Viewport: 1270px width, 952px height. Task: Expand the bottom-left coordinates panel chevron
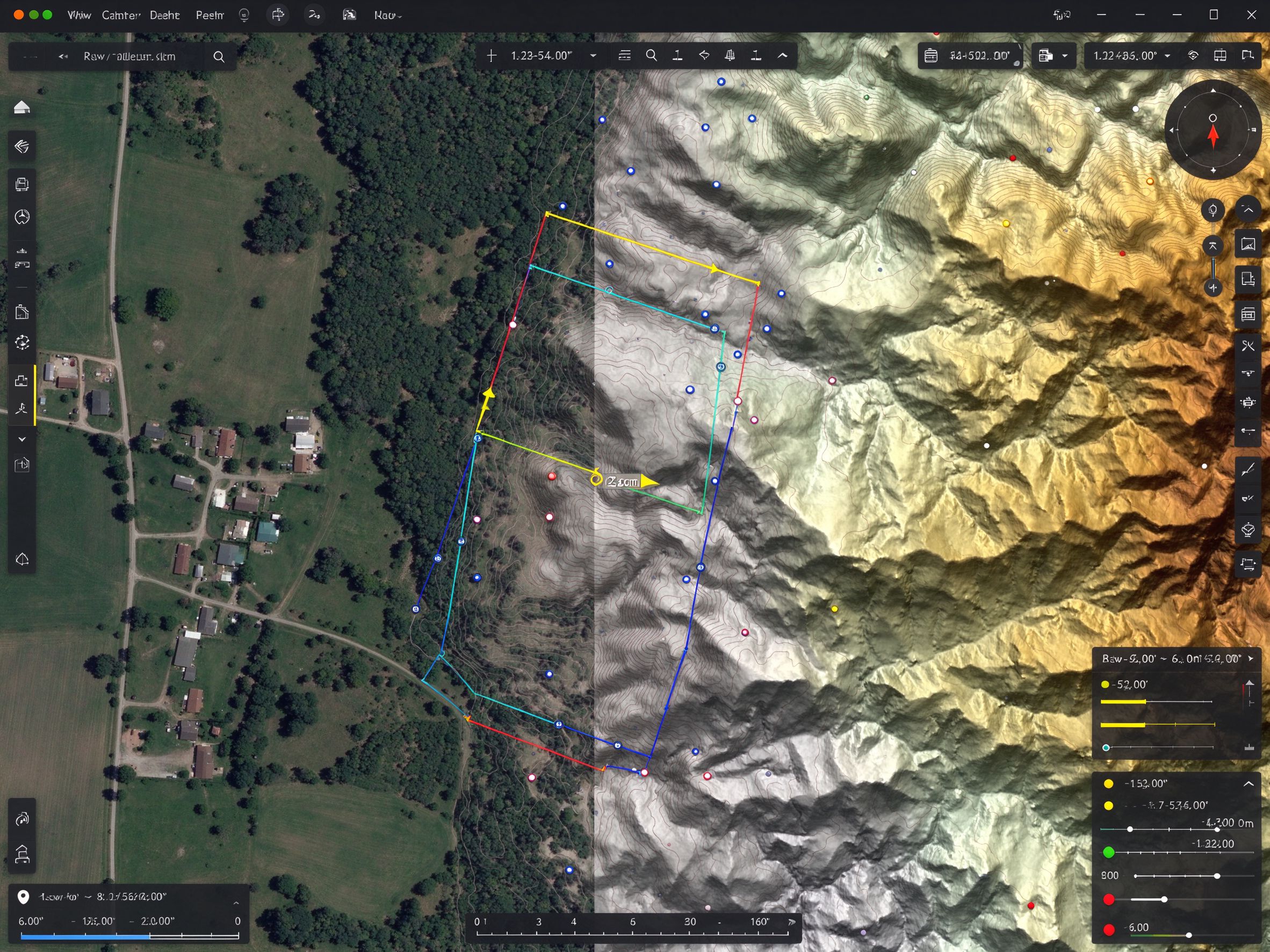tap(236, 903)
